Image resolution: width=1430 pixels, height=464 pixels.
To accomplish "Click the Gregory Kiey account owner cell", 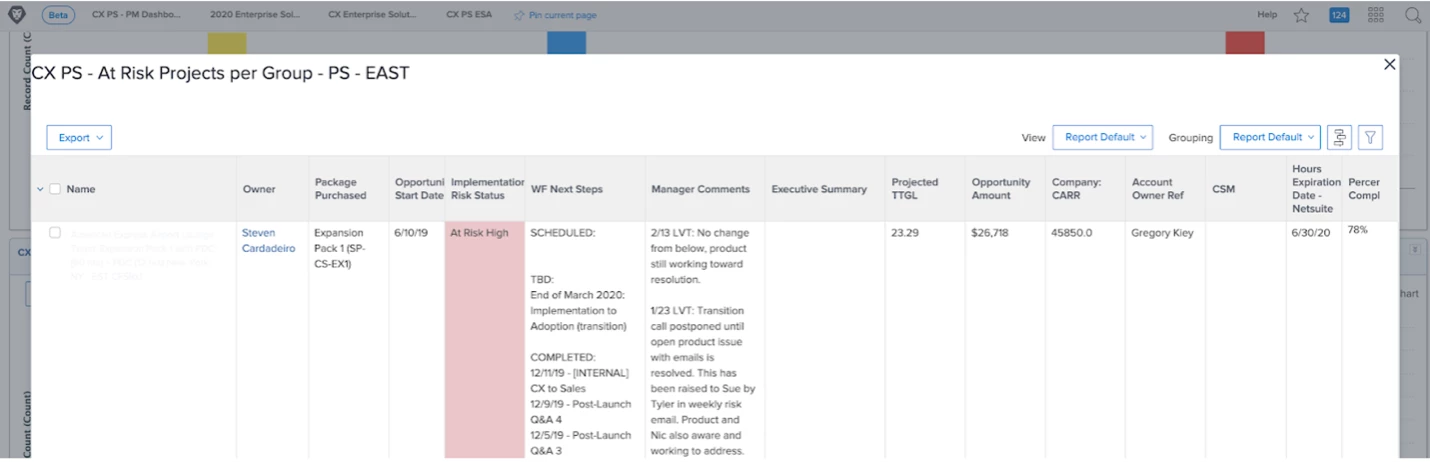I will tap(1162, 233).
